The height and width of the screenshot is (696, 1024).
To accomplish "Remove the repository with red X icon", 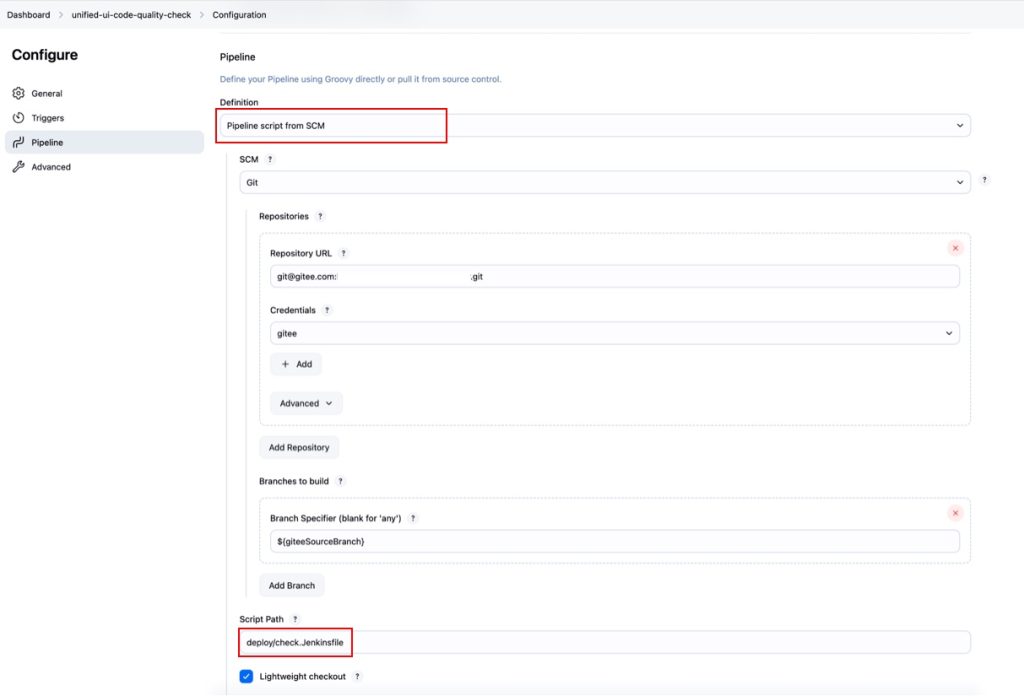I will point(955,248).
